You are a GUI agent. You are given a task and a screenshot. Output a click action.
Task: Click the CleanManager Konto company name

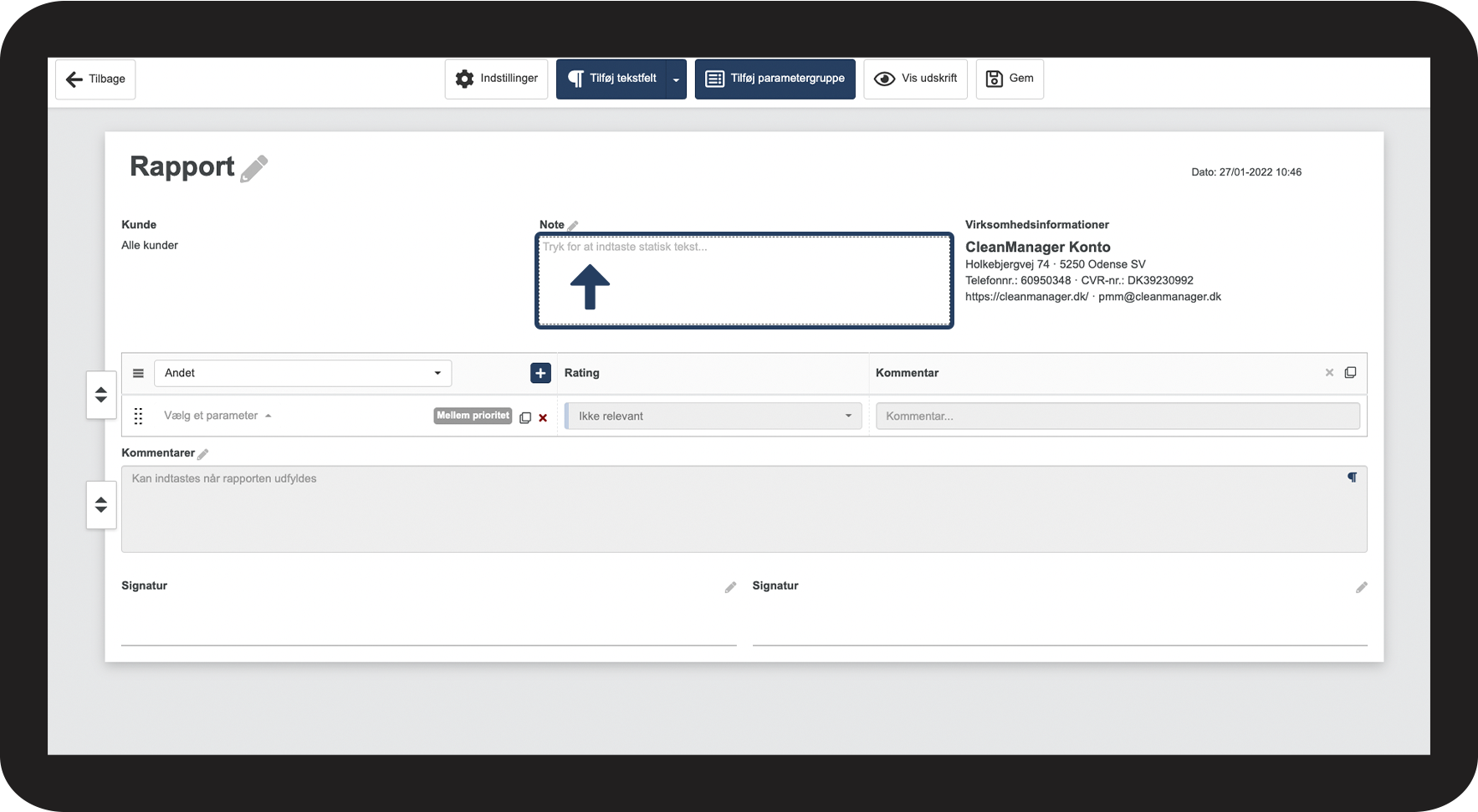point(1038,247)
